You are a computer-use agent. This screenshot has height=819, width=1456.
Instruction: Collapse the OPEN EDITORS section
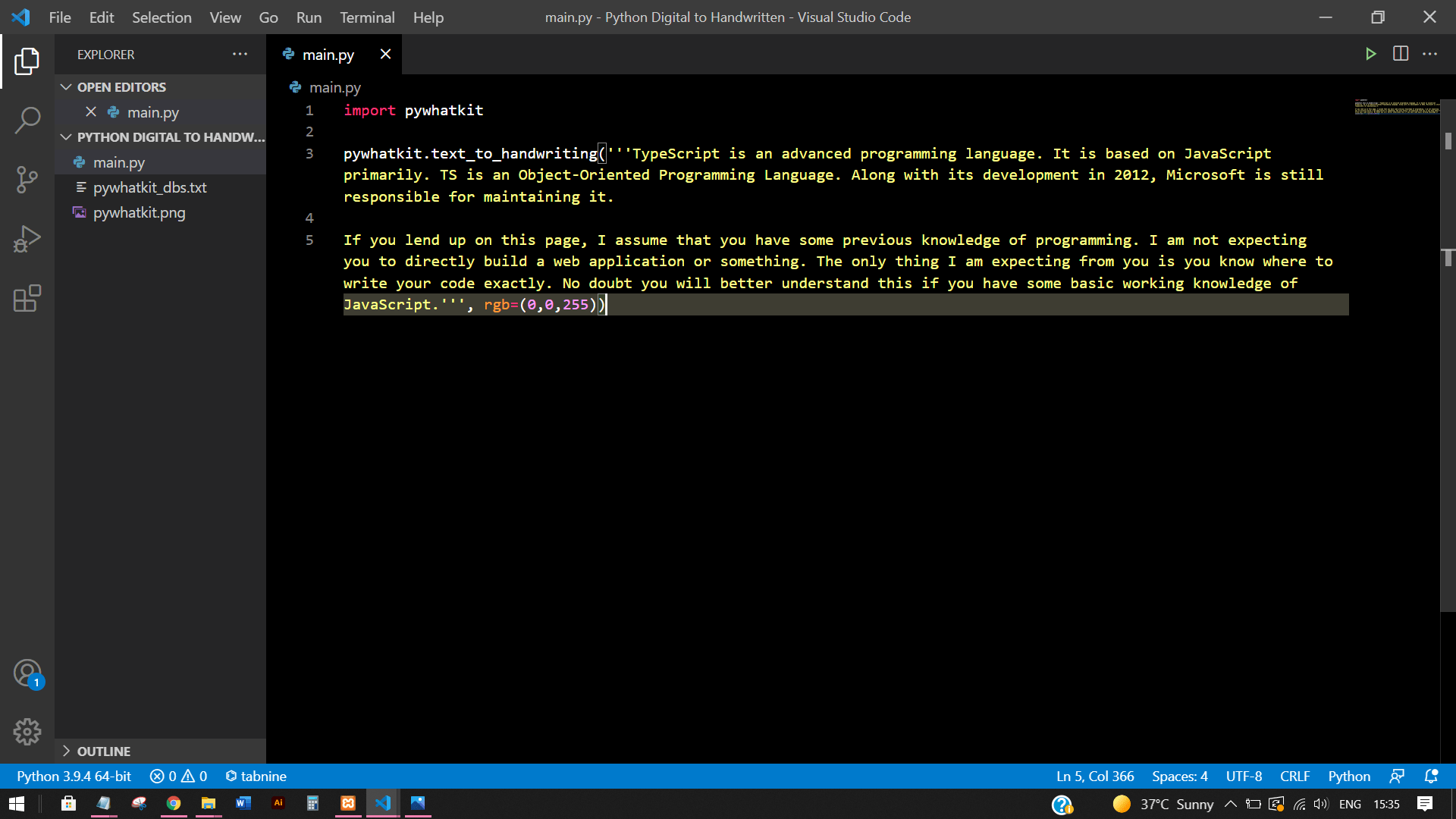click(x=66, y=86)
